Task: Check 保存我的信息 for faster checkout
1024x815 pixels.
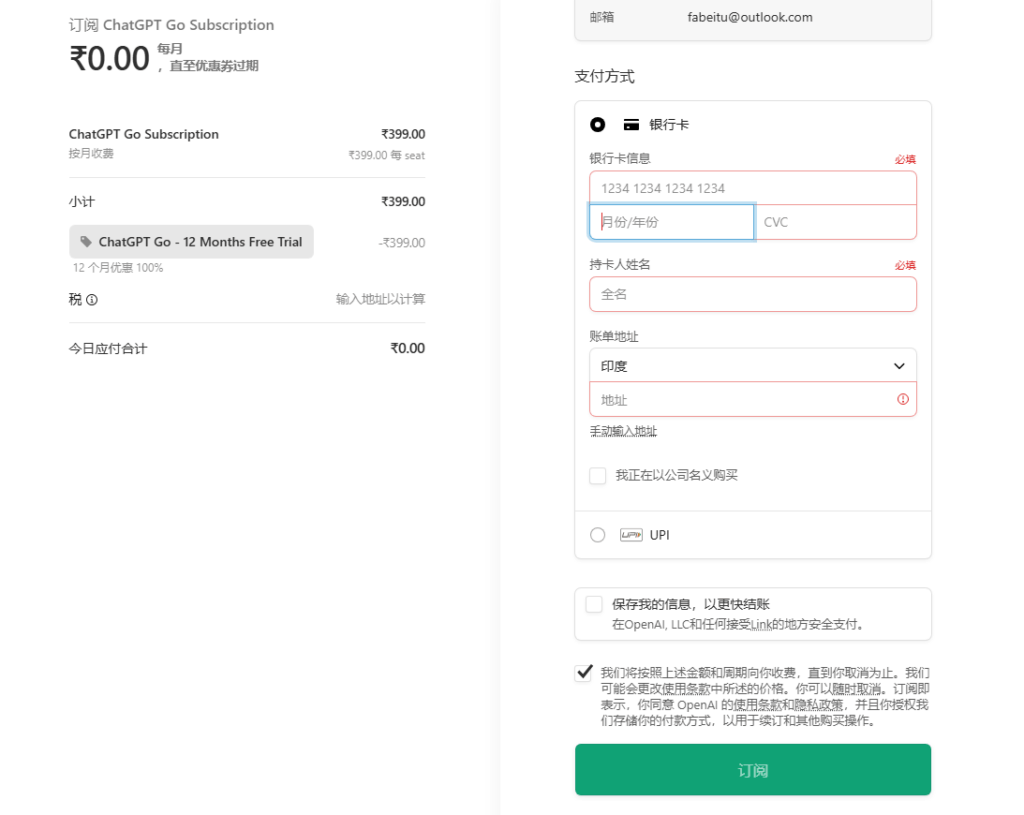Action: point(594,604)
